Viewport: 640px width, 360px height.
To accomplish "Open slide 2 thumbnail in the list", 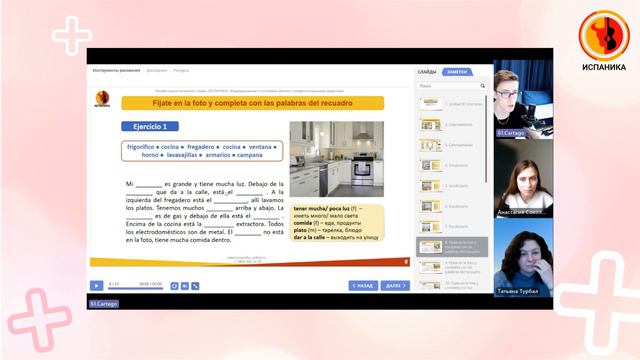I will 431,124.
